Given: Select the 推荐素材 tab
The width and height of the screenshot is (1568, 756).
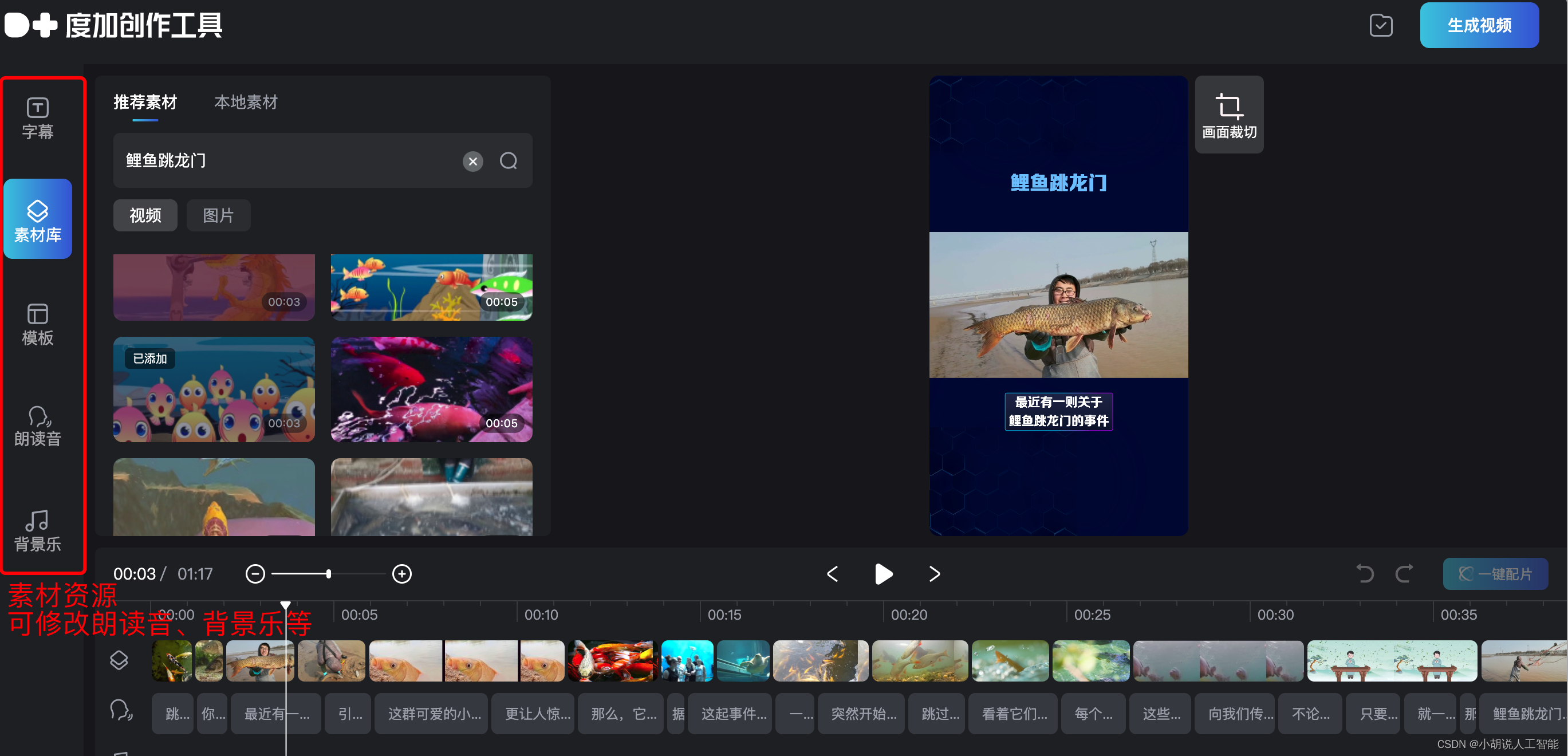Looking at the screenshot, I should click(x=145, y=103).
